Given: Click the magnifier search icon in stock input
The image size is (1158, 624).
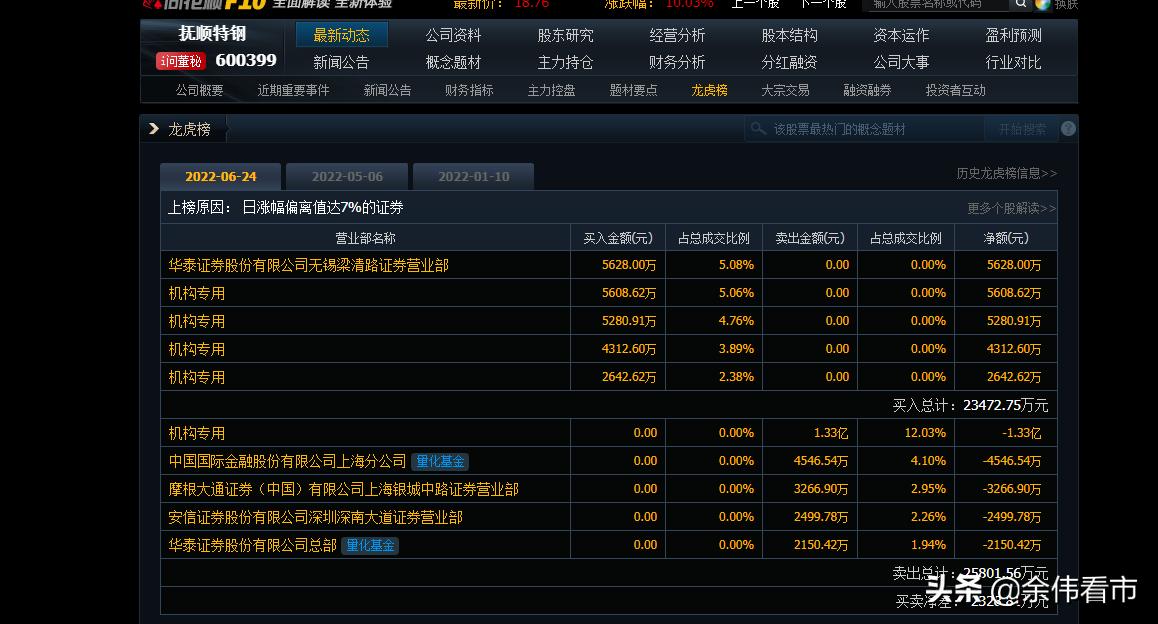Looking at the screenshot, I should (1021, 4).
